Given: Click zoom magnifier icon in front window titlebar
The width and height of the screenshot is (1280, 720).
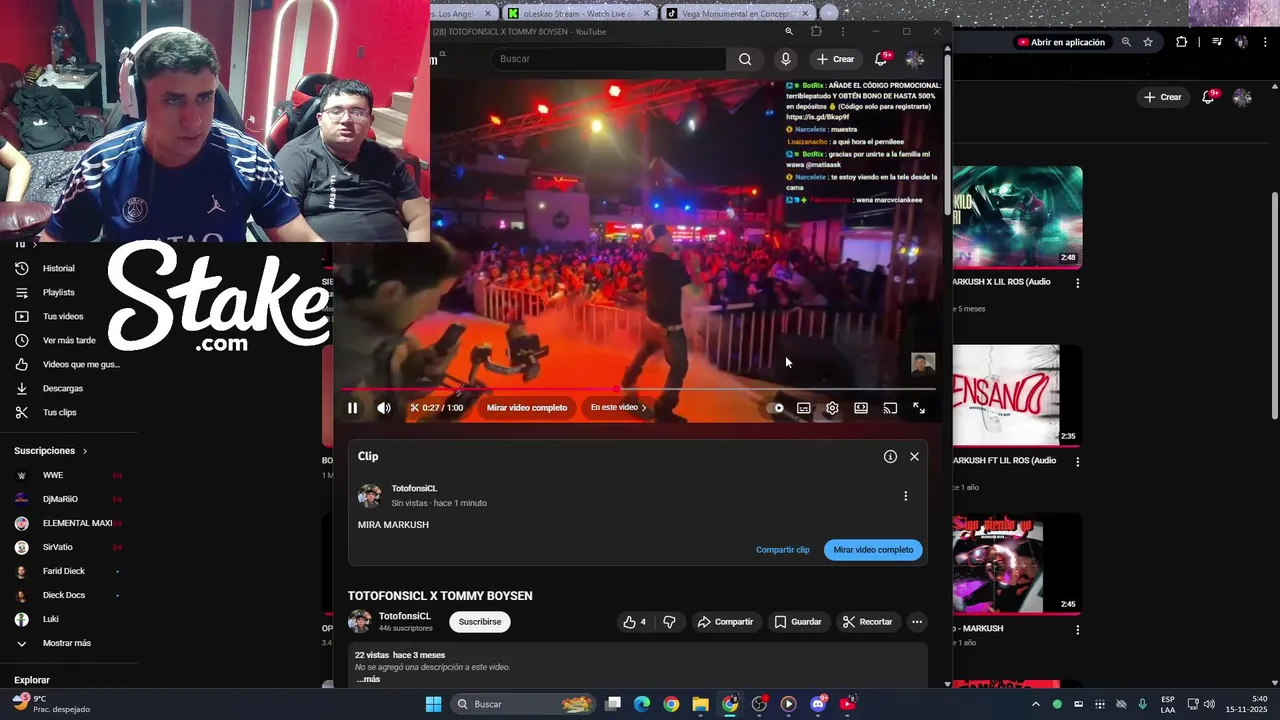Looking at the screenshot, I should (789, 32).
